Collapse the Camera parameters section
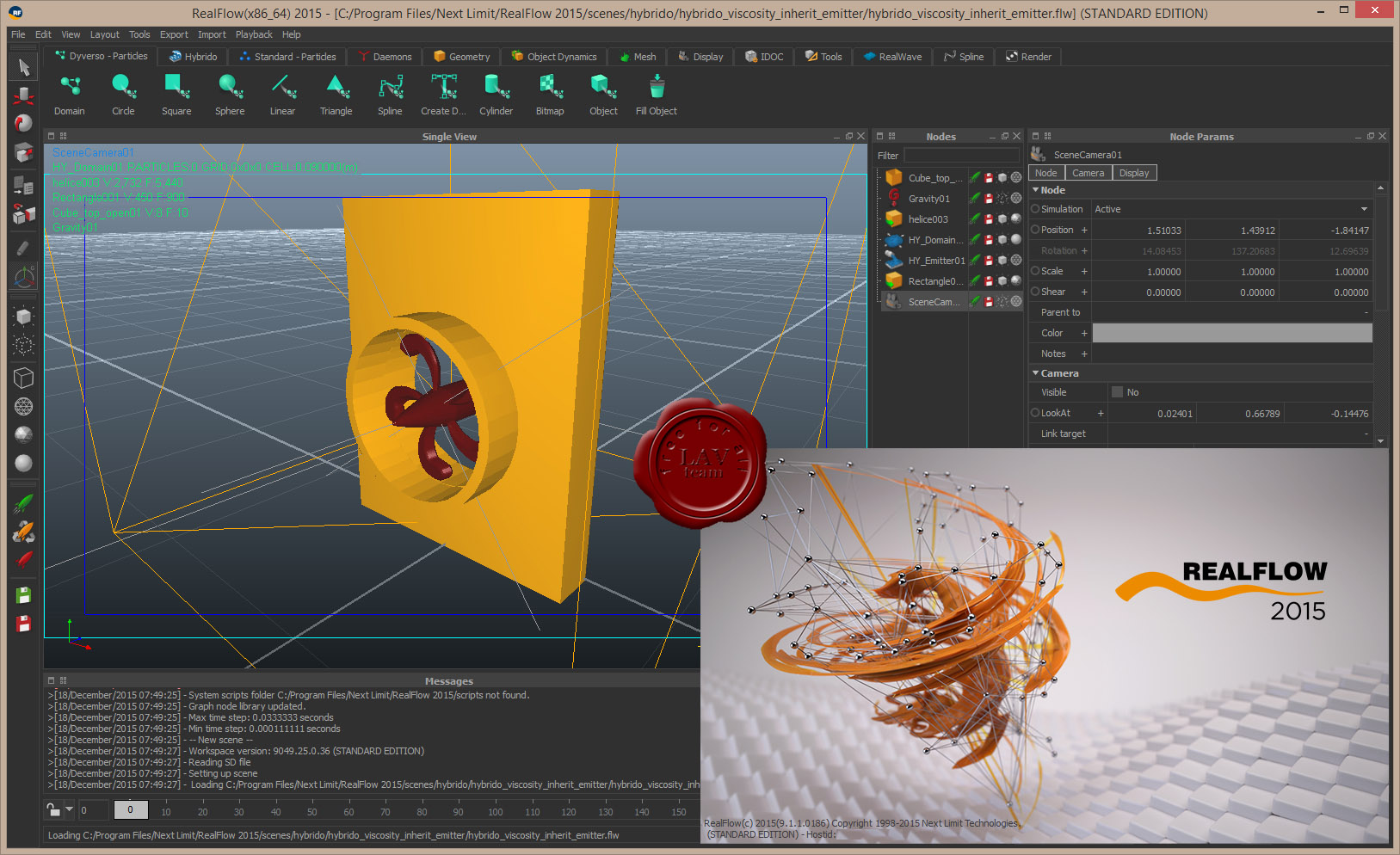The image size is (1400, 855). pyautogui.click(x=1035, y=373)
